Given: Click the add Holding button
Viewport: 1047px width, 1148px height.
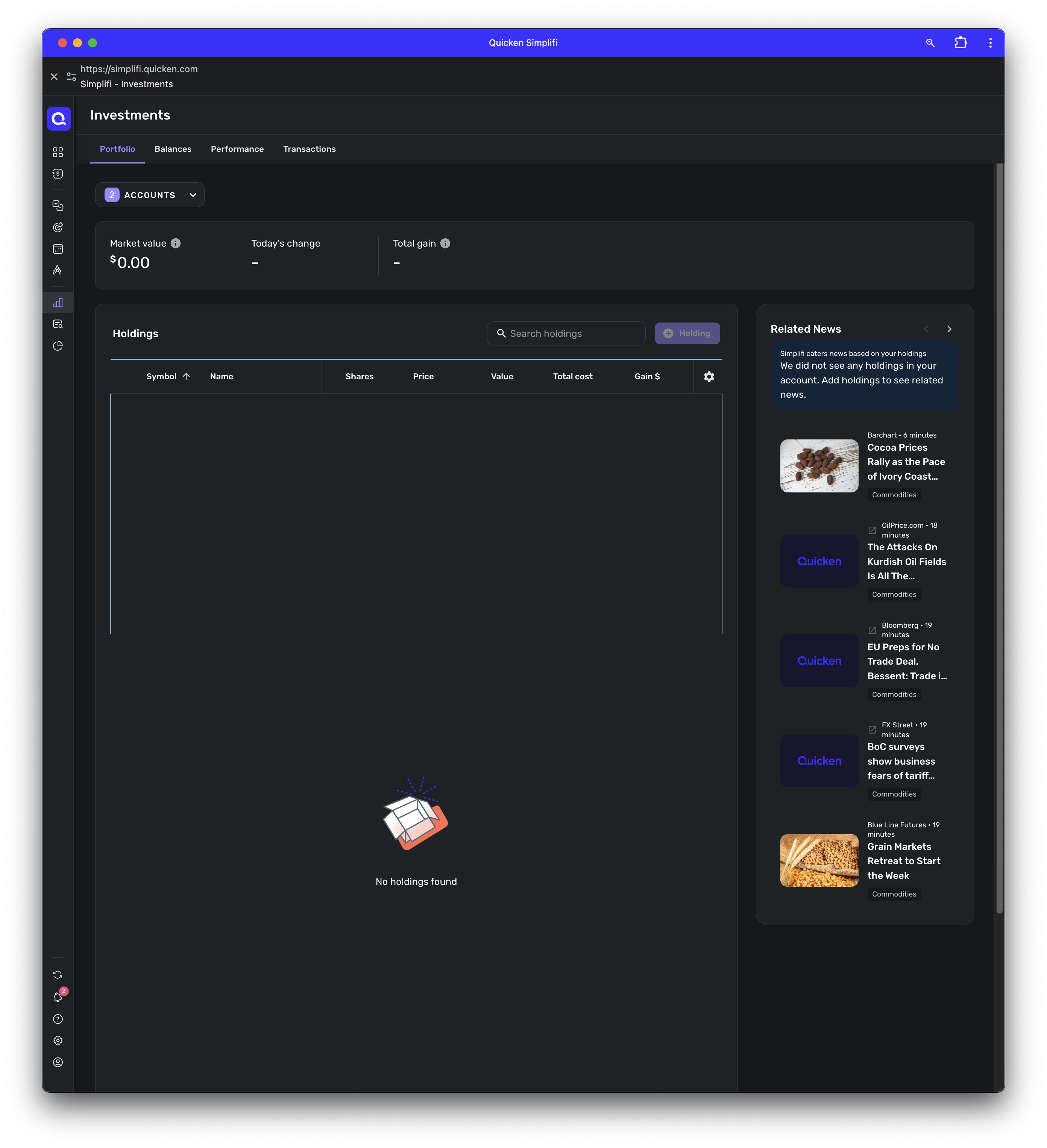Looking at the screenshot, I should click(687, 334).
